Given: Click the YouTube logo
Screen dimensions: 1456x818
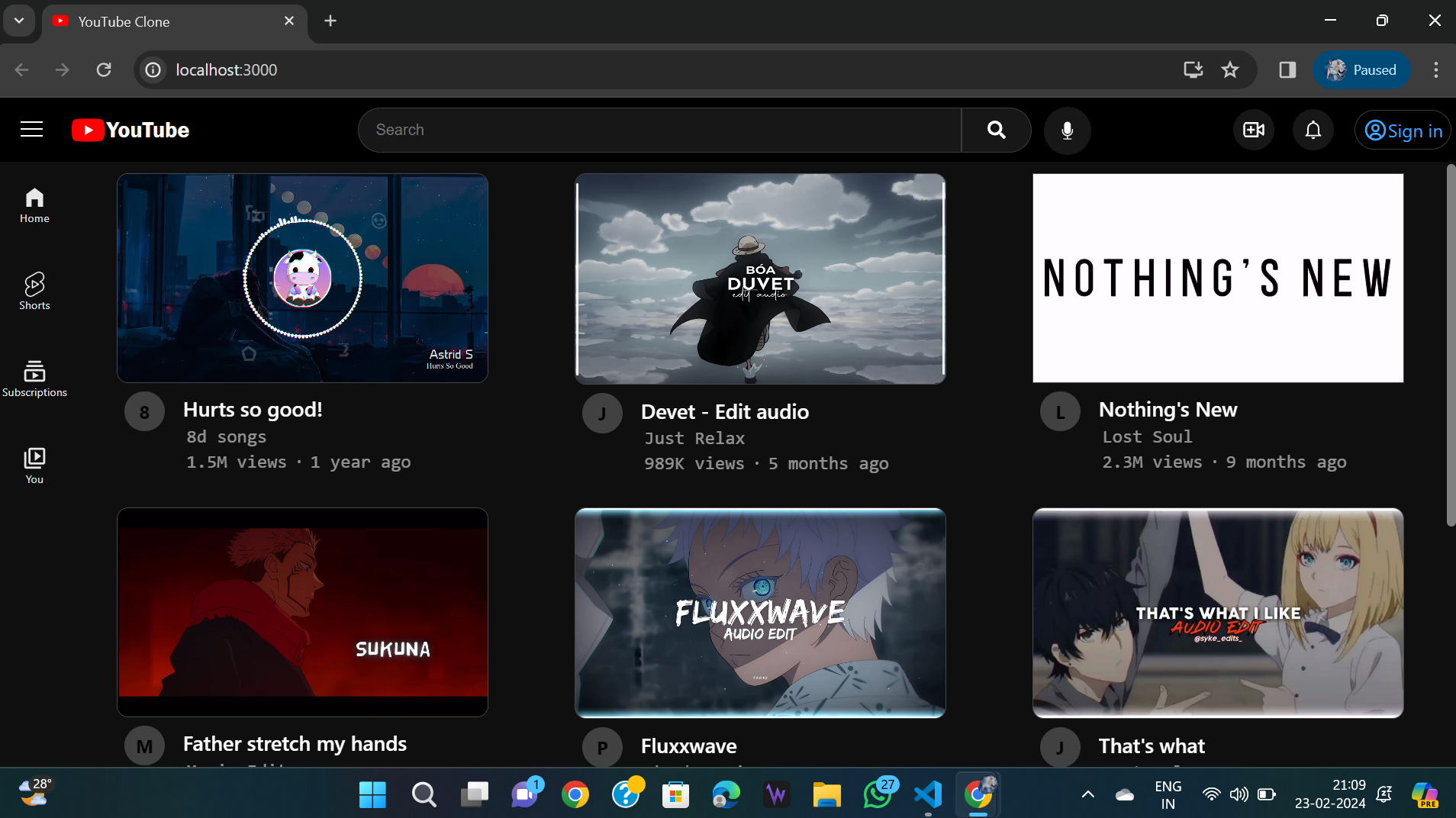Looking at the screenshot, I should (x=130, y=130).
